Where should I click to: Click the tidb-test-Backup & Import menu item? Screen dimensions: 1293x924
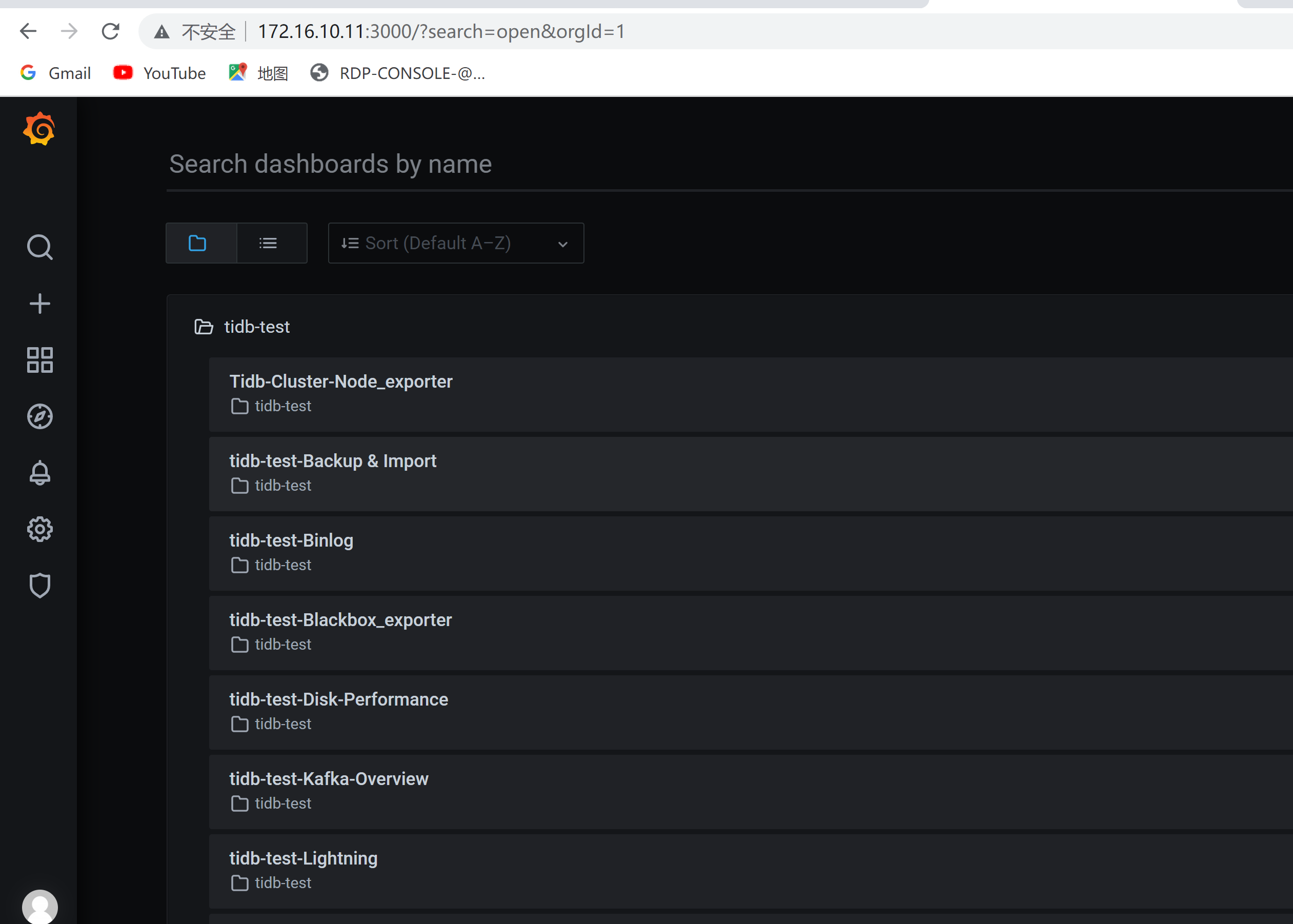pos(332,461)
